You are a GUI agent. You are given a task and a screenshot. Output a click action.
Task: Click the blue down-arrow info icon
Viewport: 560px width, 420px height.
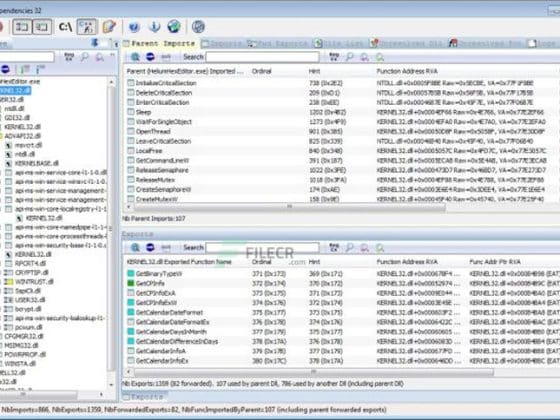[x=154, y=27]
